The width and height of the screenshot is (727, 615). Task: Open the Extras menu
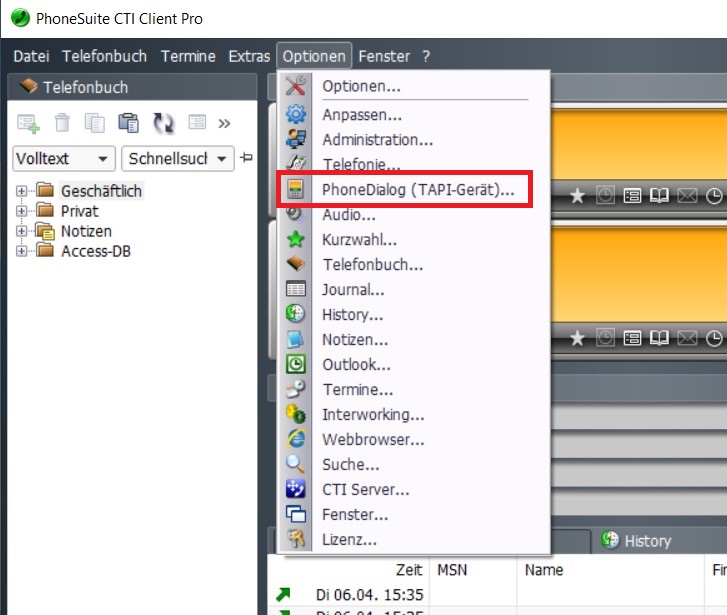[249, 56]
